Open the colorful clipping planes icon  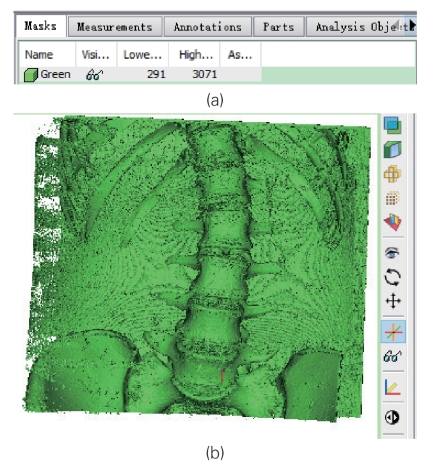pyautogui.click(x=393, y=222)
